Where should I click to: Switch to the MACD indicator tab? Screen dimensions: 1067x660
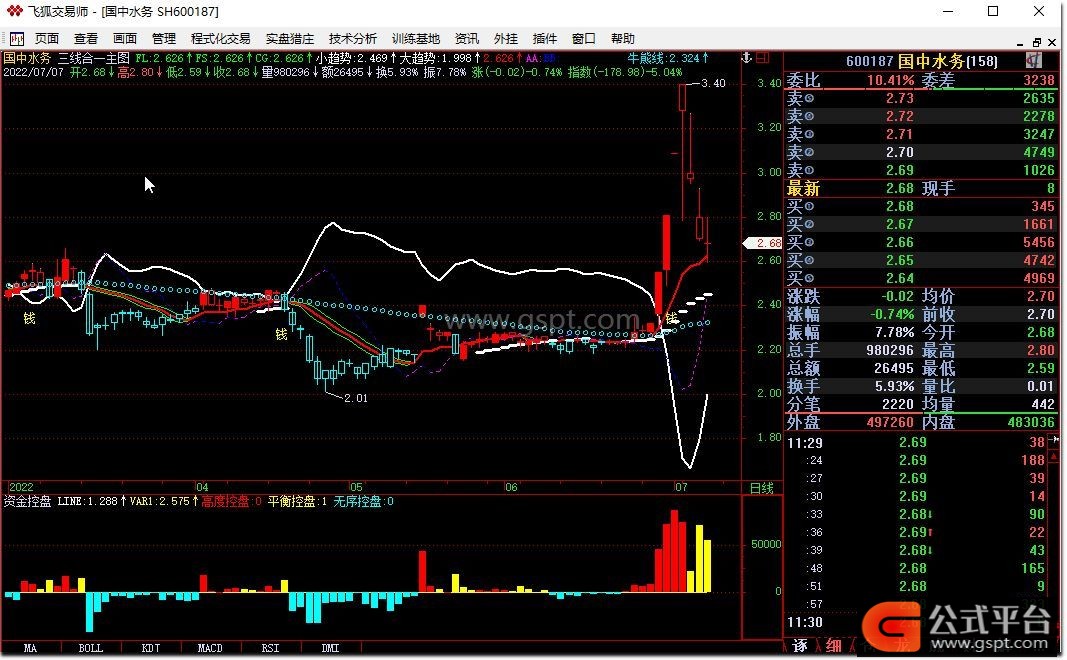click(210, 648)
